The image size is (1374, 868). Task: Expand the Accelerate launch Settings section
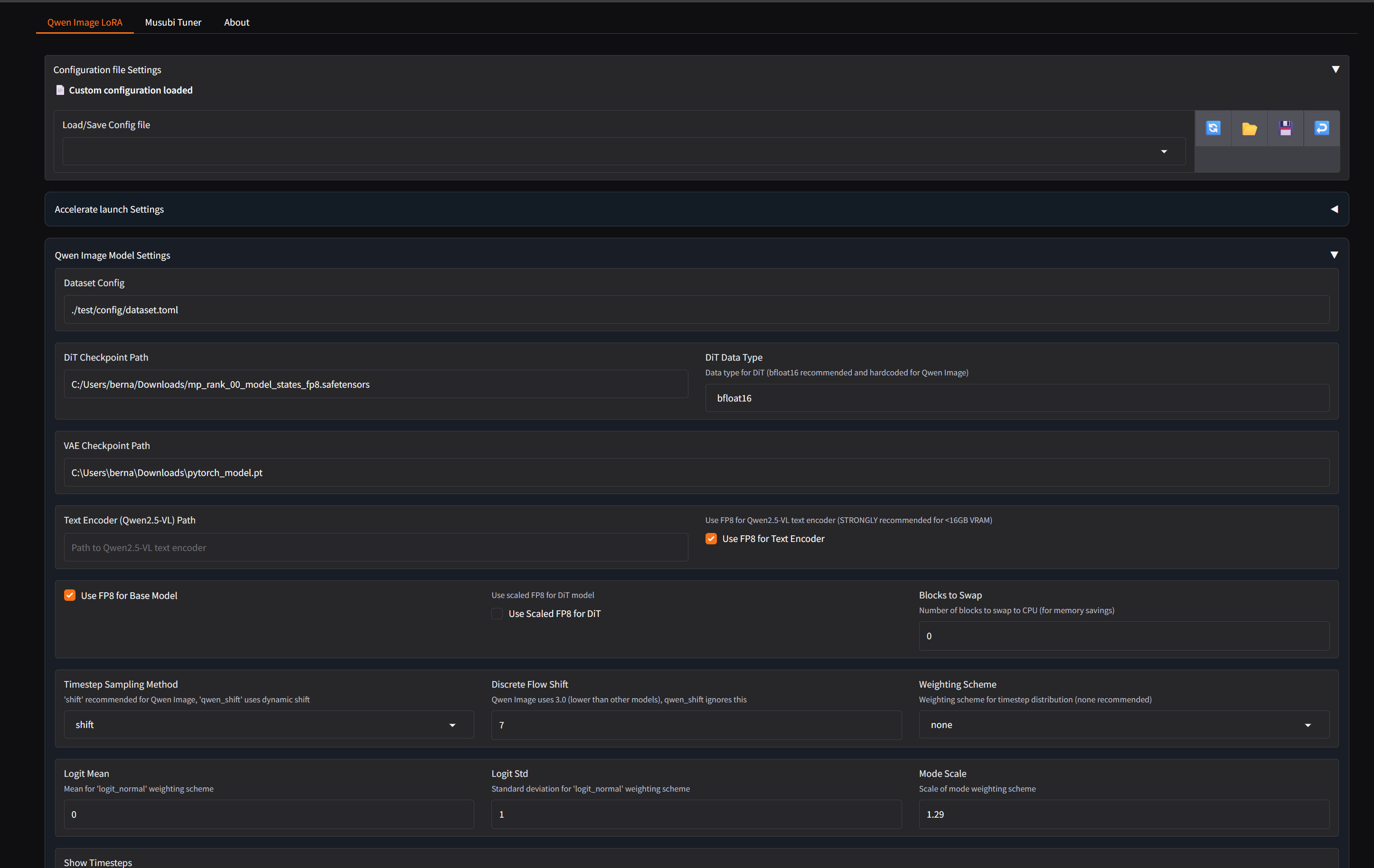point(1334,209)
